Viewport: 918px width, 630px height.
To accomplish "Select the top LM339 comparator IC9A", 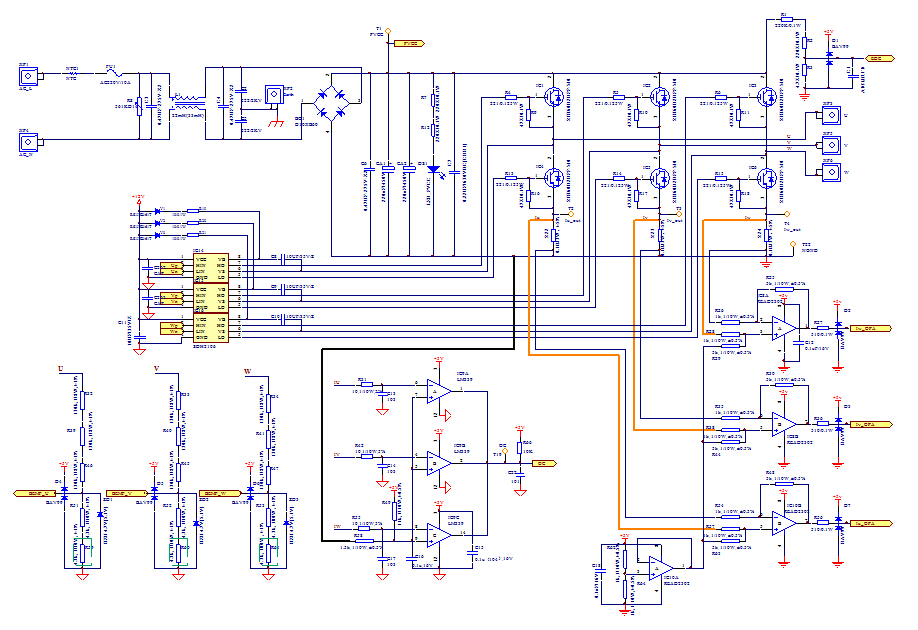I will click(438, 391).
